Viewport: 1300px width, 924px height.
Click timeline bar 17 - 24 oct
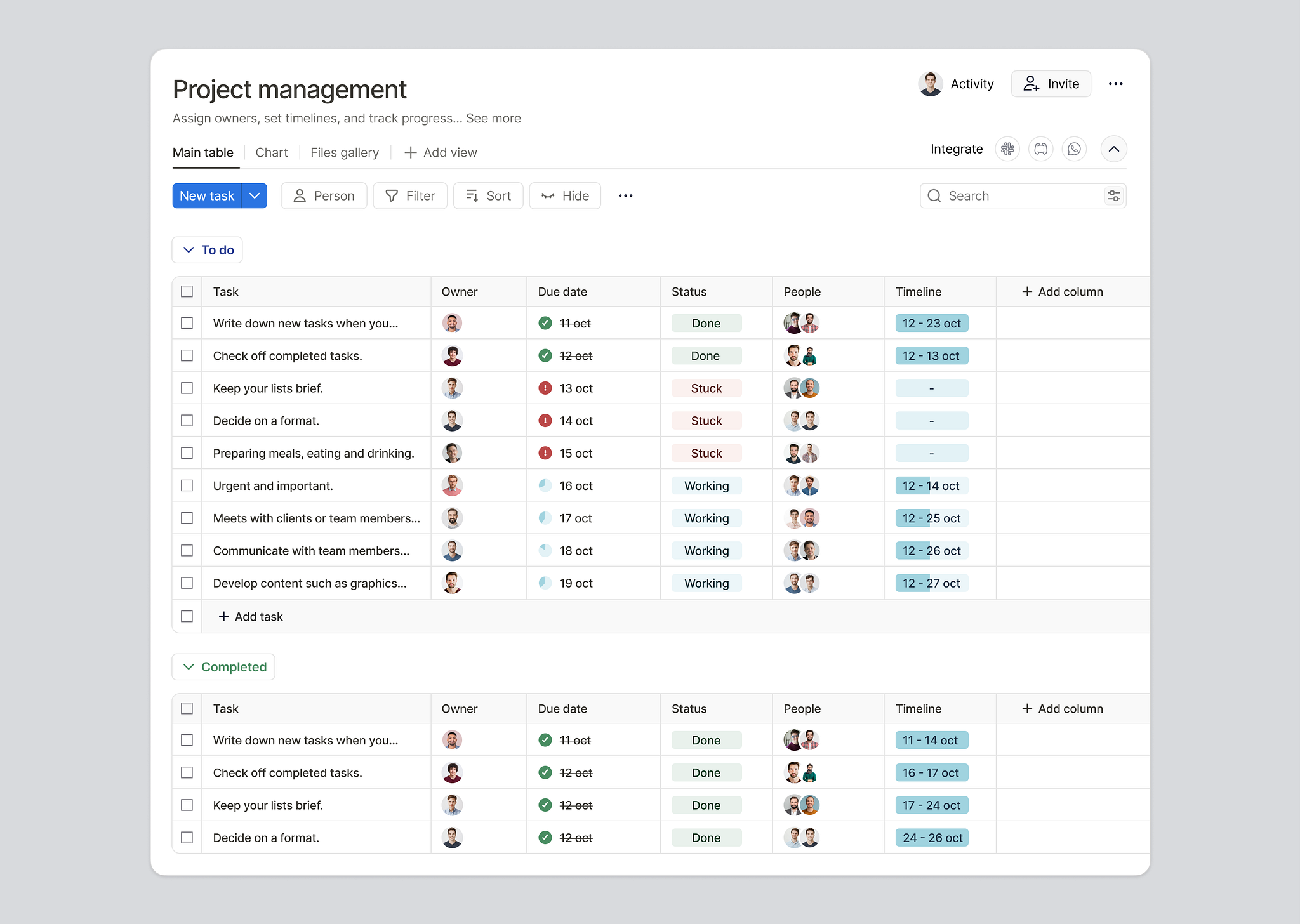(932, 805)
